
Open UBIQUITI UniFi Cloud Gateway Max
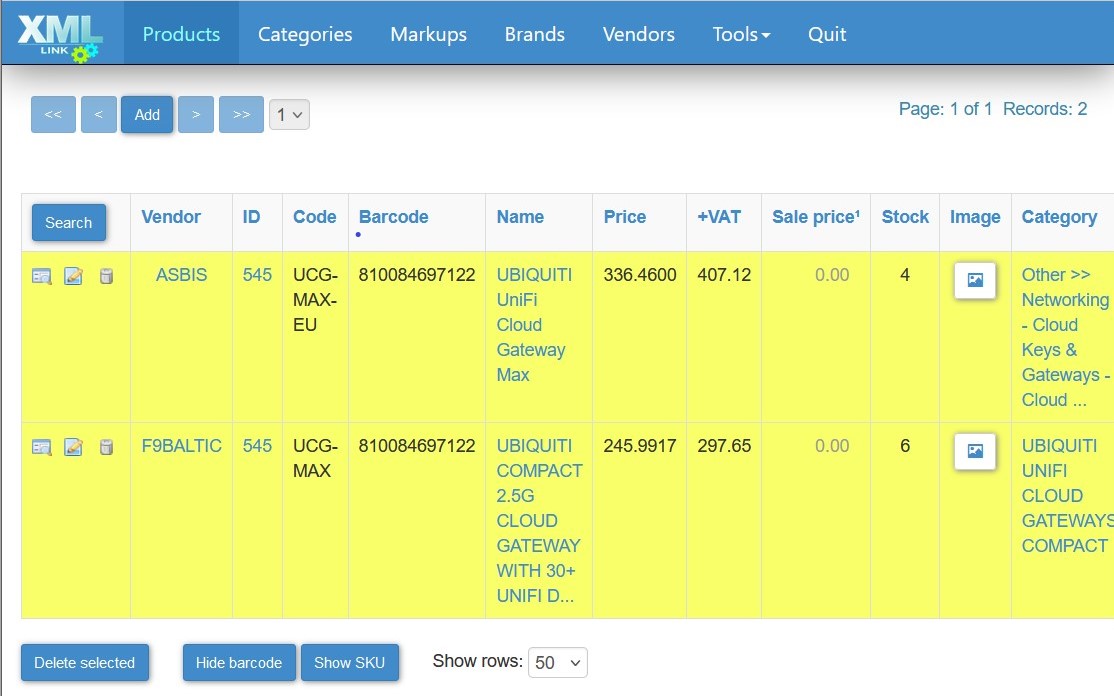click(x=534, y=325)
